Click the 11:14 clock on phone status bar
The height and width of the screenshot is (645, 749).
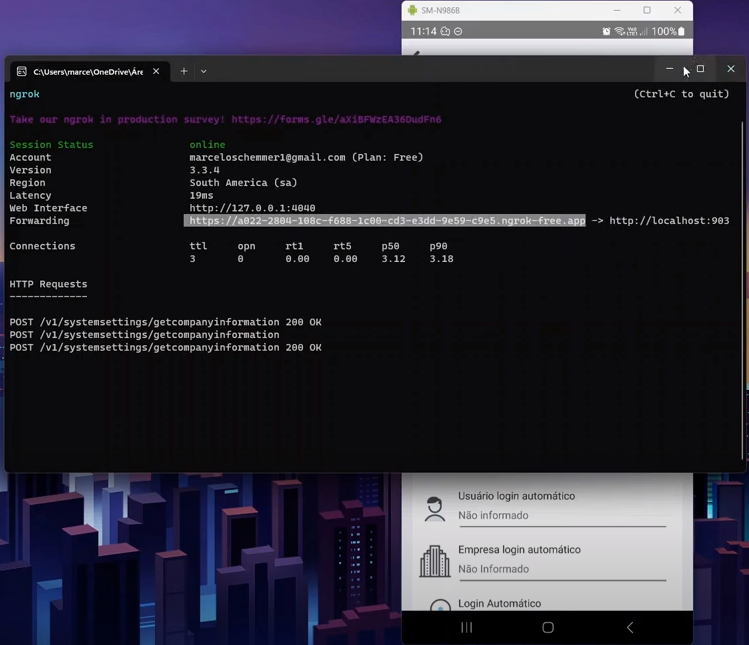pos(423,32)
